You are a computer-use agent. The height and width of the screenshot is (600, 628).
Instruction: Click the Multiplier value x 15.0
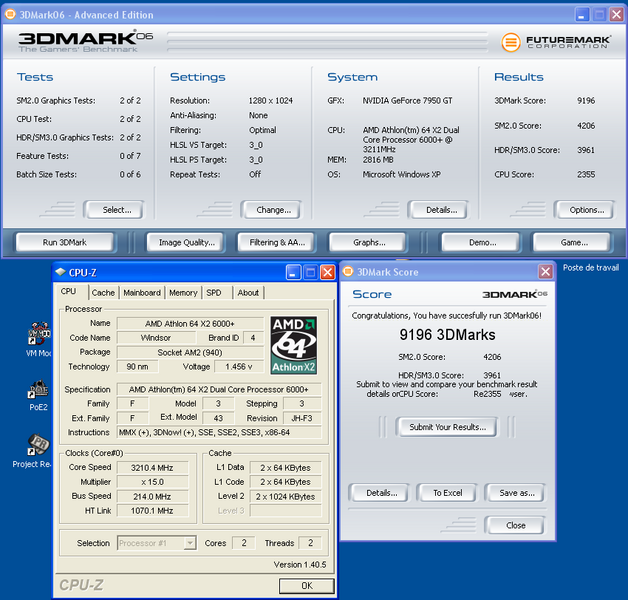pyautogui.click(x=152, y=482)
